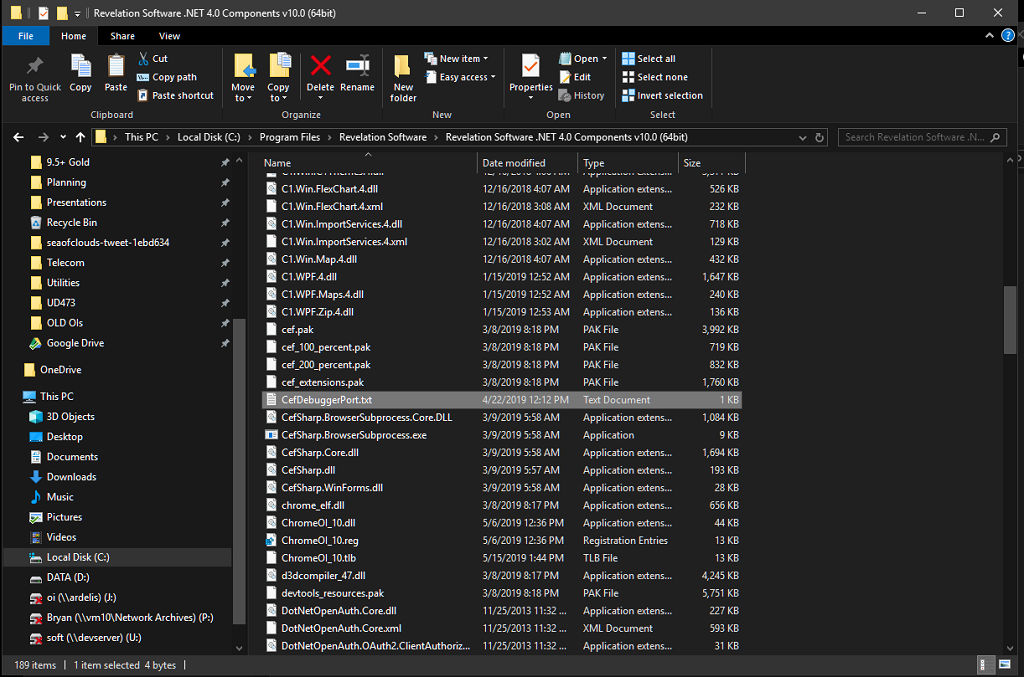Image resolution: width=1024 pixels, height=677 pixels.
Task: Select the C1.Win.FlexChart.4.xml file
Action: (502, 206)
